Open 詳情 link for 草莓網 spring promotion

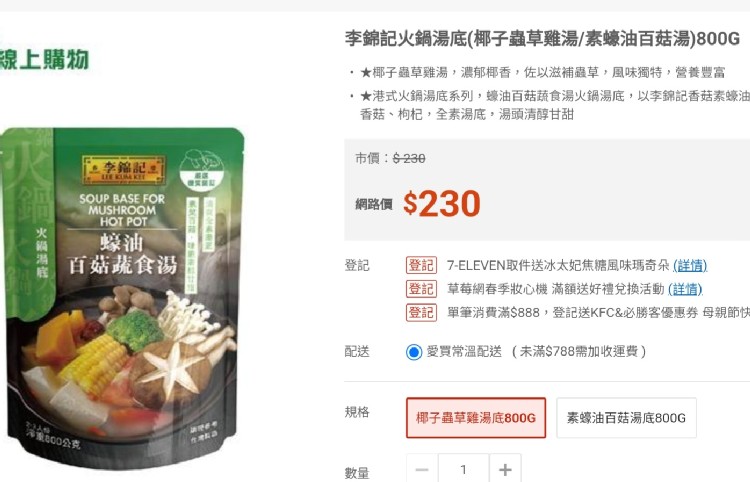pyautogui.click(x=685, y=289)
